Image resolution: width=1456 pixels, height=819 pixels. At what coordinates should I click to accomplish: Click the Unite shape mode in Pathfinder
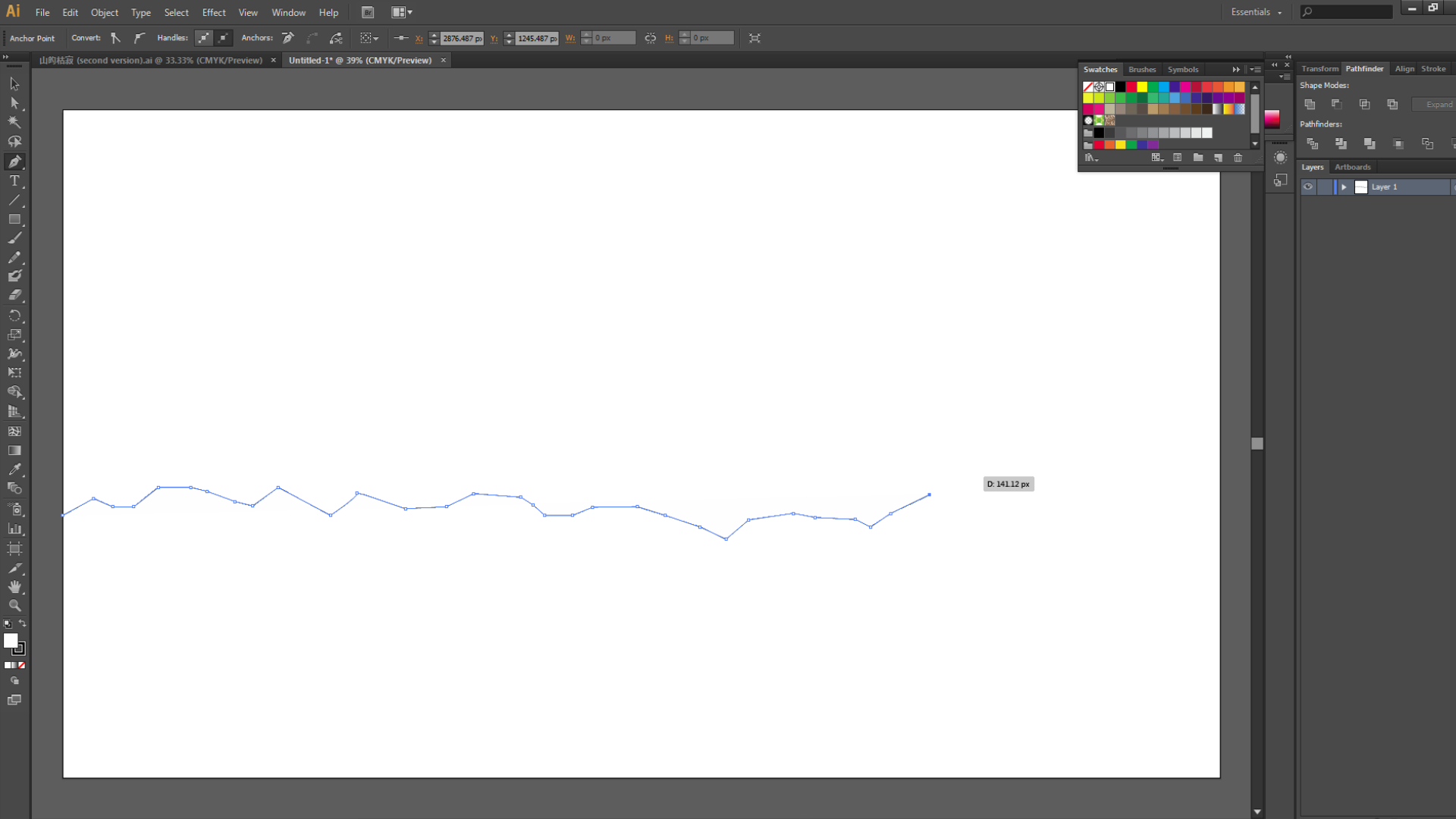coord(1310,104)
